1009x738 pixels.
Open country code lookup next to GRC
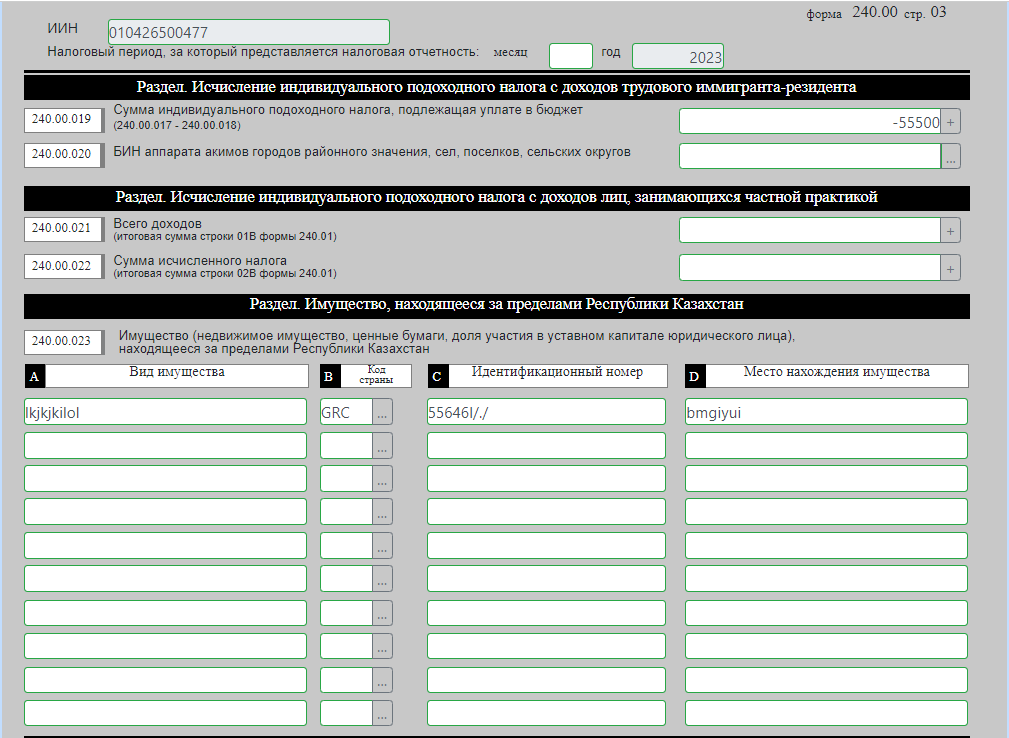(382, 412)
